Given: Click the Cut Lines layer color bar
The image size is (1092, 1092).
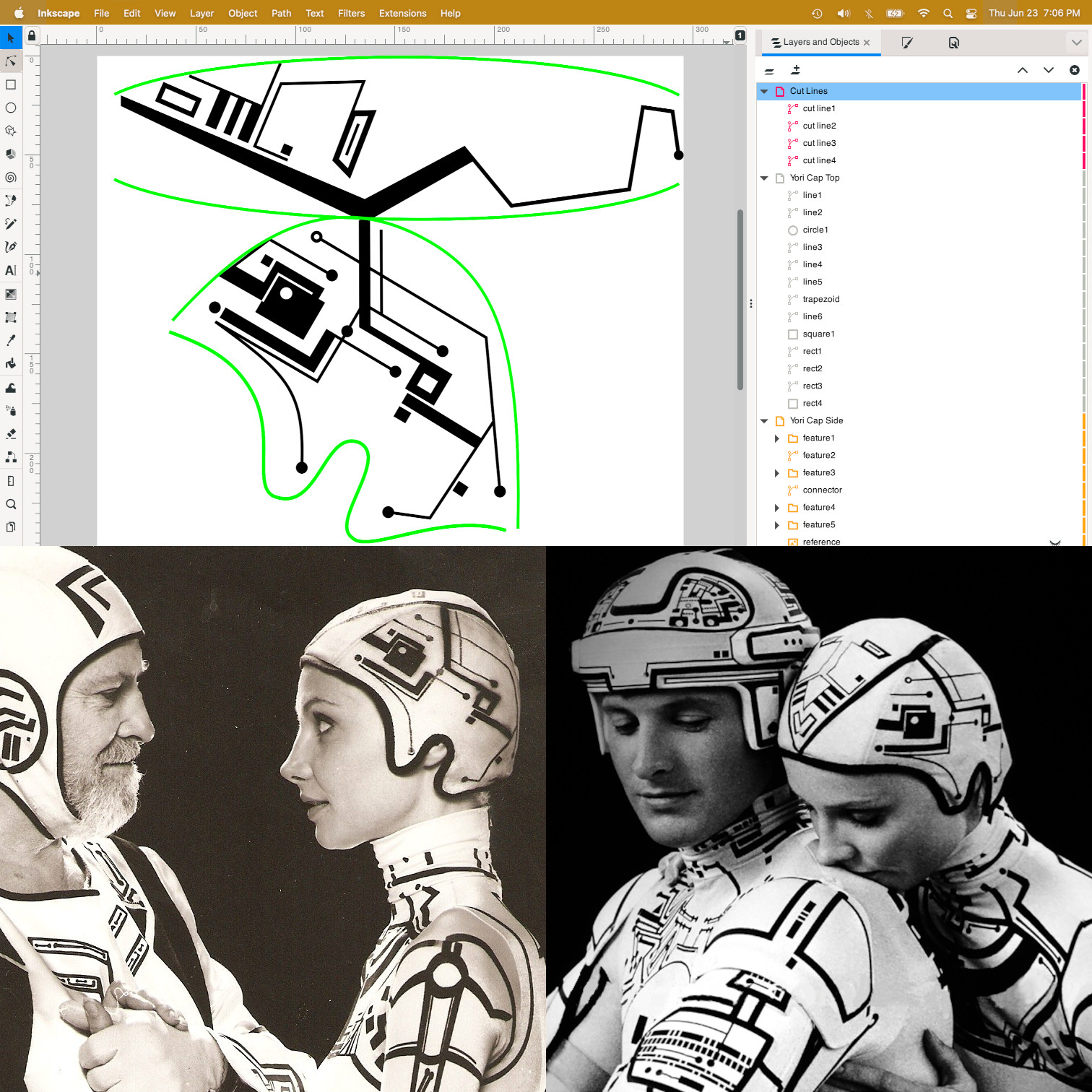Looking at the screenshot, I should click(x=1083, y=92).
